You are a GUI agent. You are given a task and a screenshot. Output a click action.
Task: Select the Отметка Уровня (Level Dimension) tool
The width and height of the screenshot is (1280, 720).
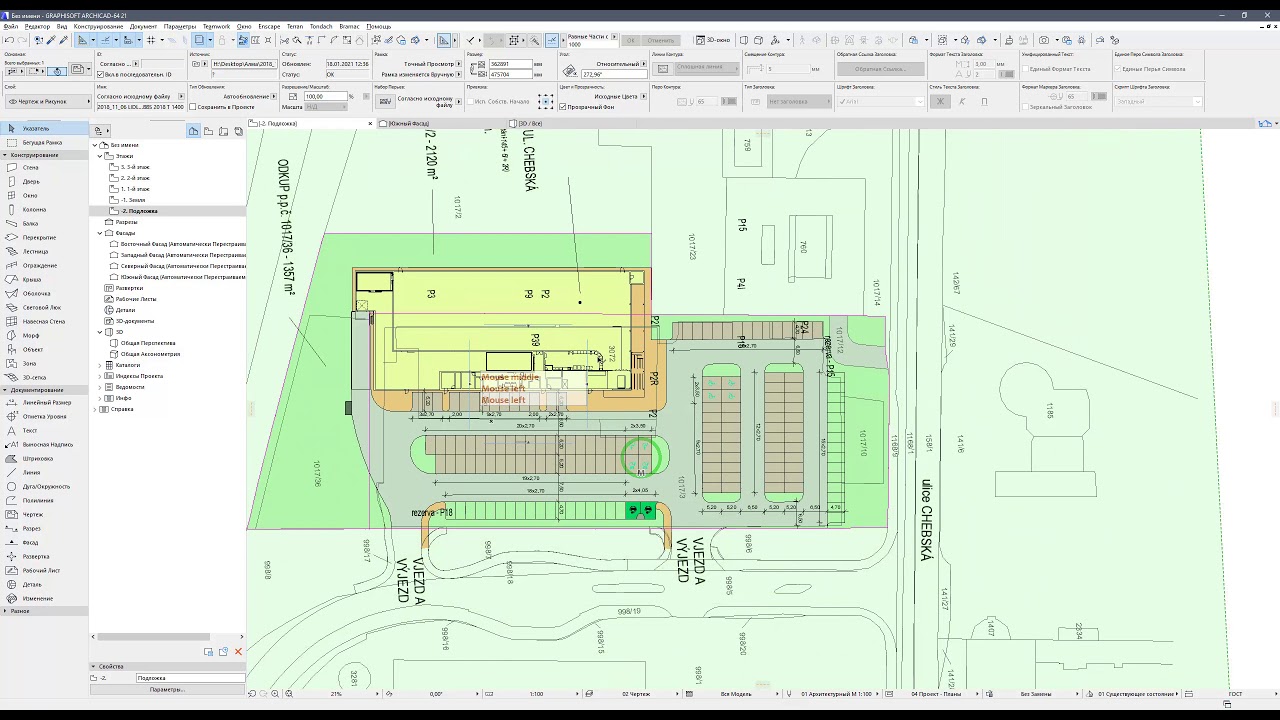click(44, 417)
